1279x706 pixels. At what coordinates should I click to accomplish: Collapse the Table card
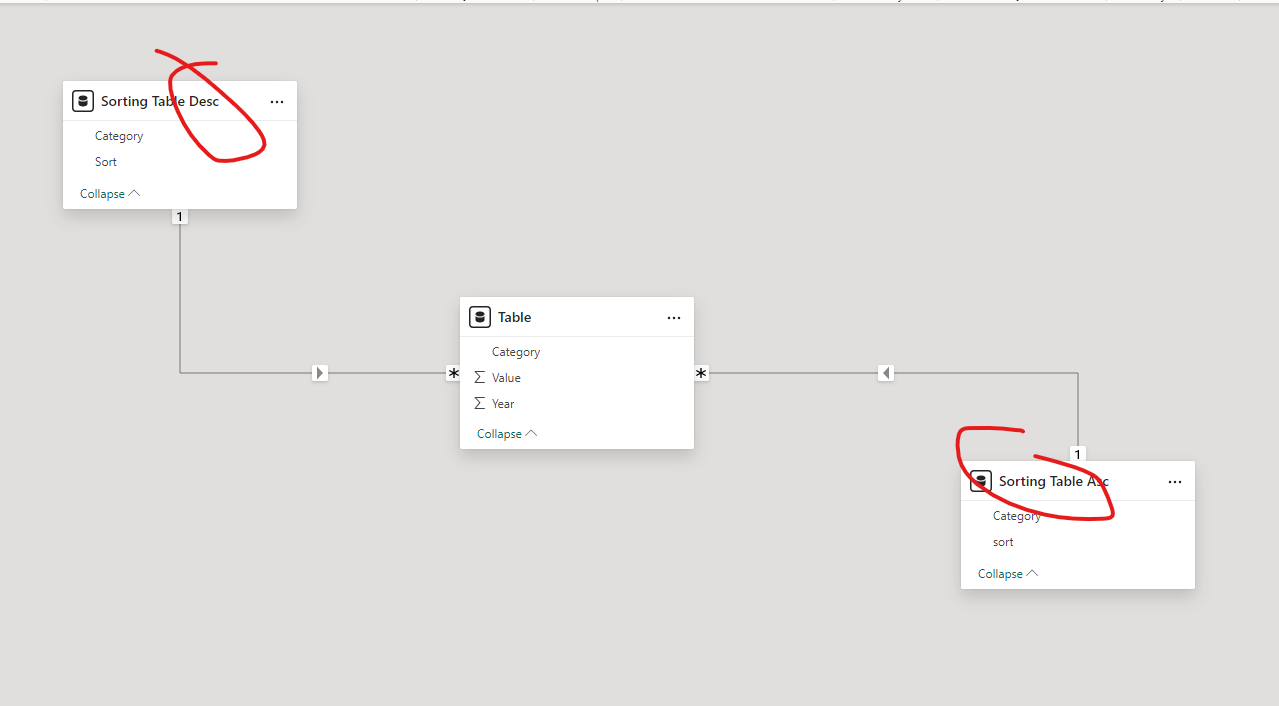click(x=507, y=434)
